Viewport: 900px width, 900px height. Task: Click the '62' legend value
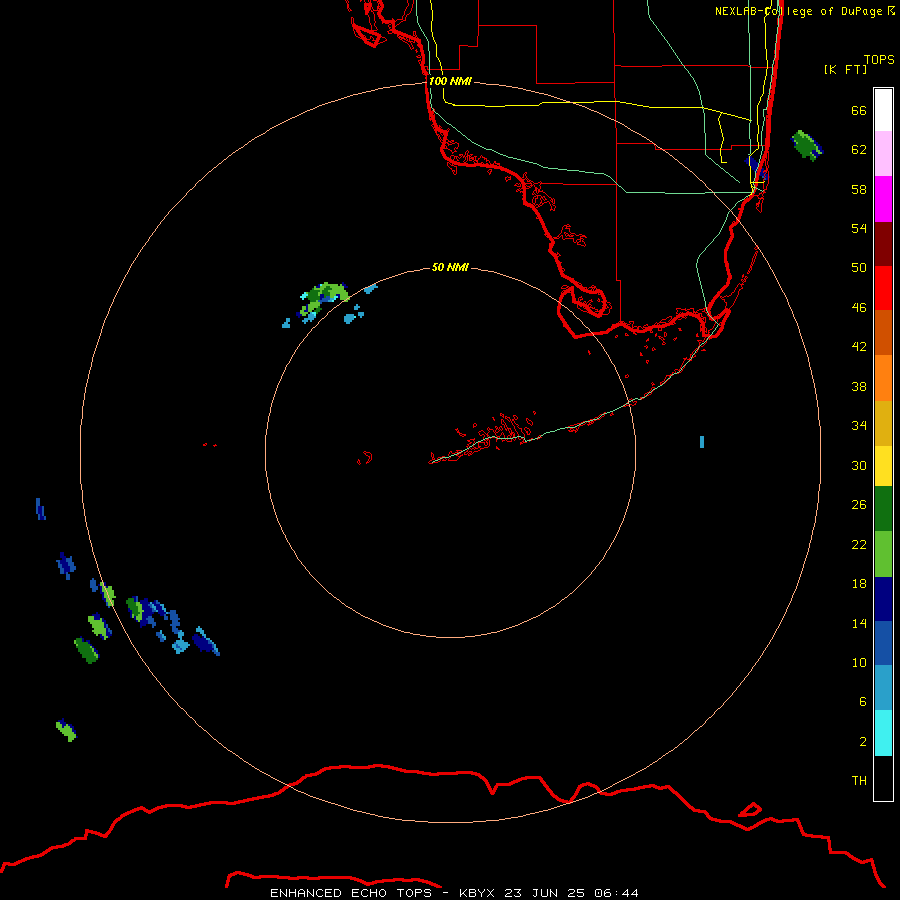859,150
